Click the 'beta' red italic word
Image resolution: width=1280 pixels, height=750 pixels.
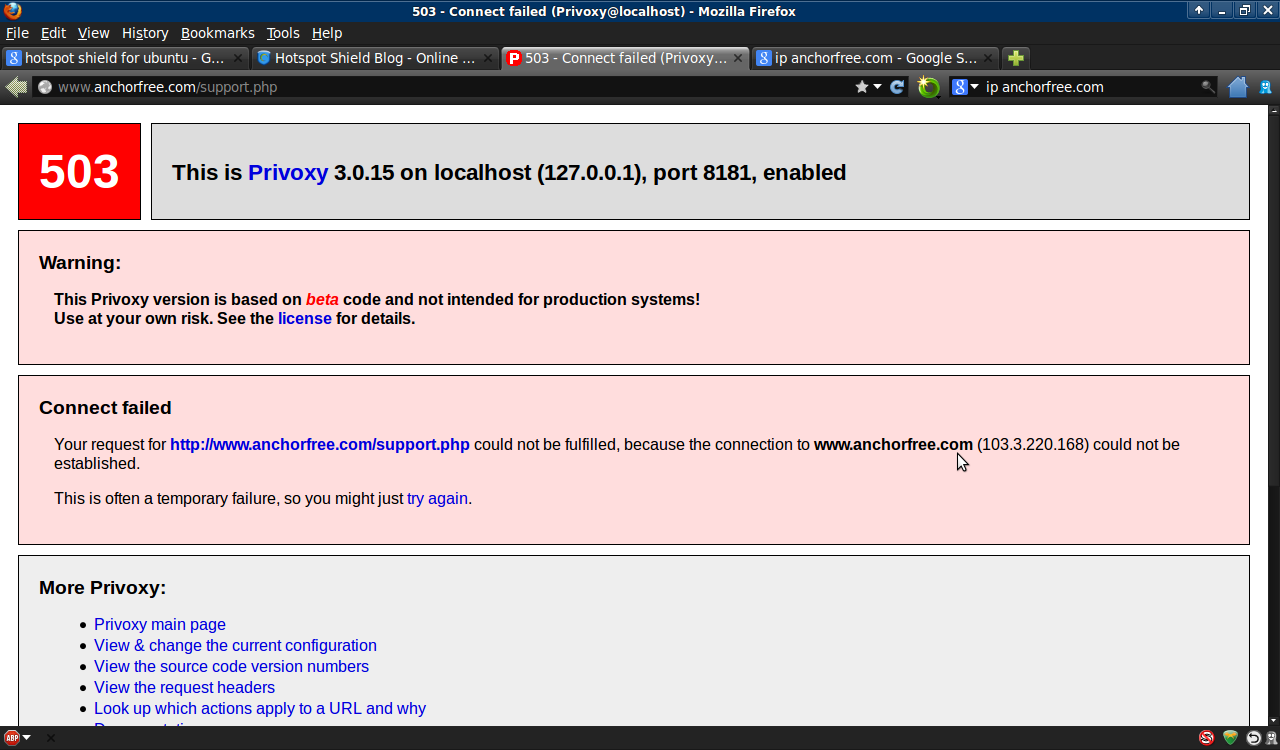[322, 299]
